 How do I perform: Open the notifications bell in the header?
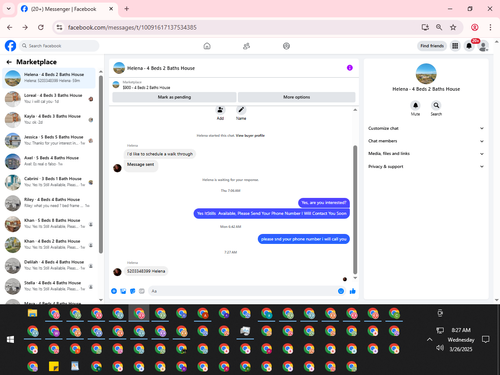(x=469, y=46)
